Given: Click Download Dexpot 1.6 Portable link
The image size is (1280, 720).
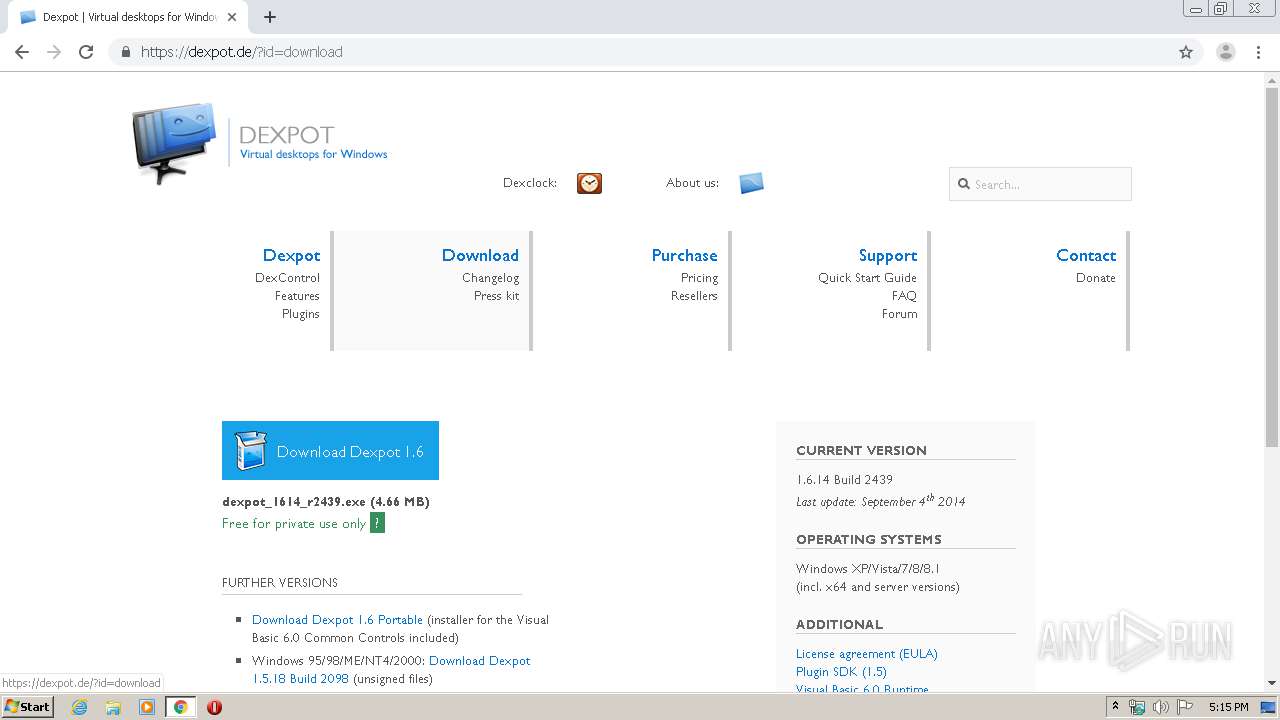Looking at the screenshot, I should pyautogui.click(x=337, y=620).
